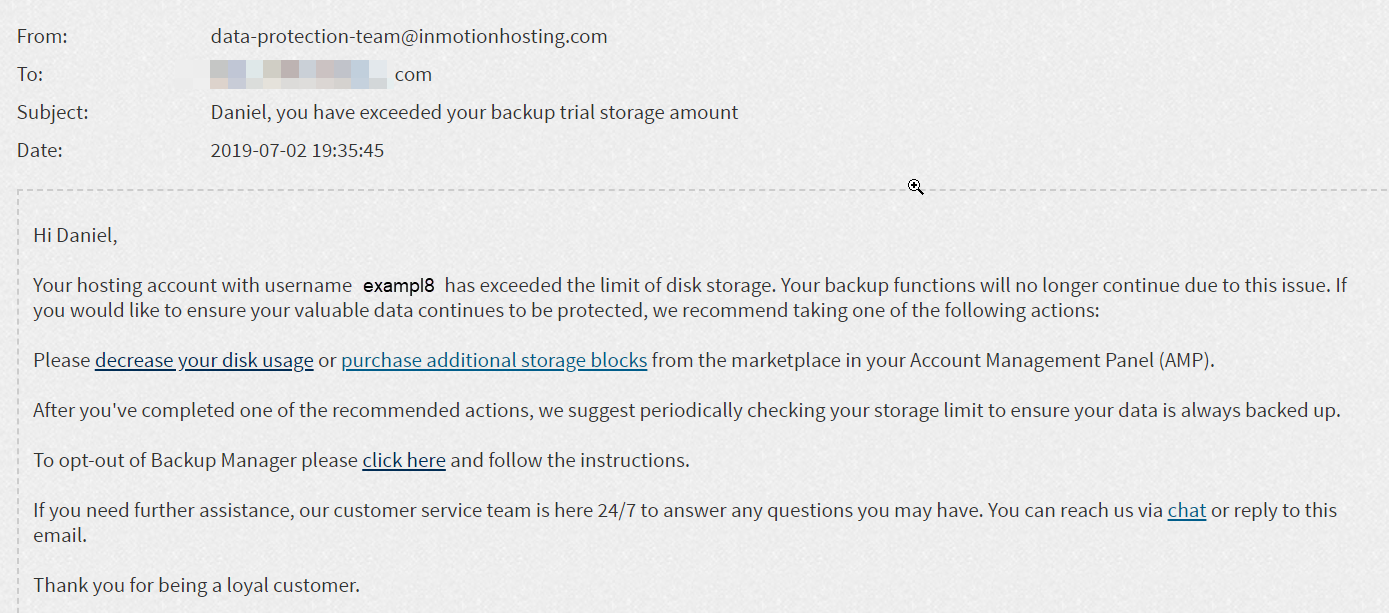This screenshot has height=613, width=1389.
Task: Click the "From:" header label
Action: 42,37
